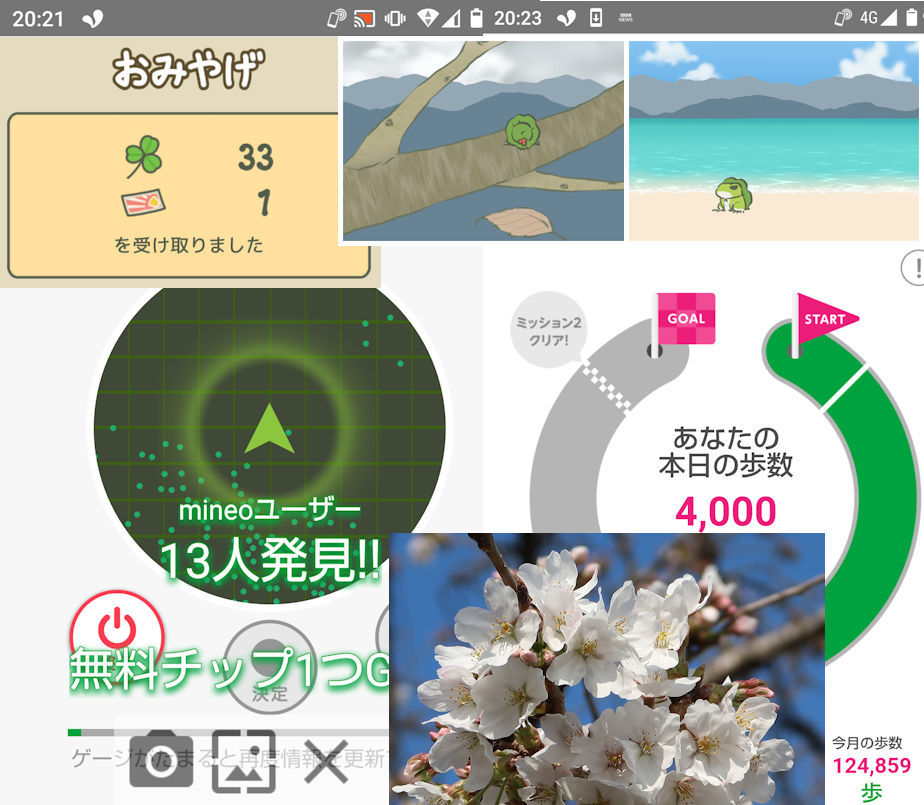Tap the 20:23 clock
This screenshot has width=924, height=805.
[x=517, y=18]
